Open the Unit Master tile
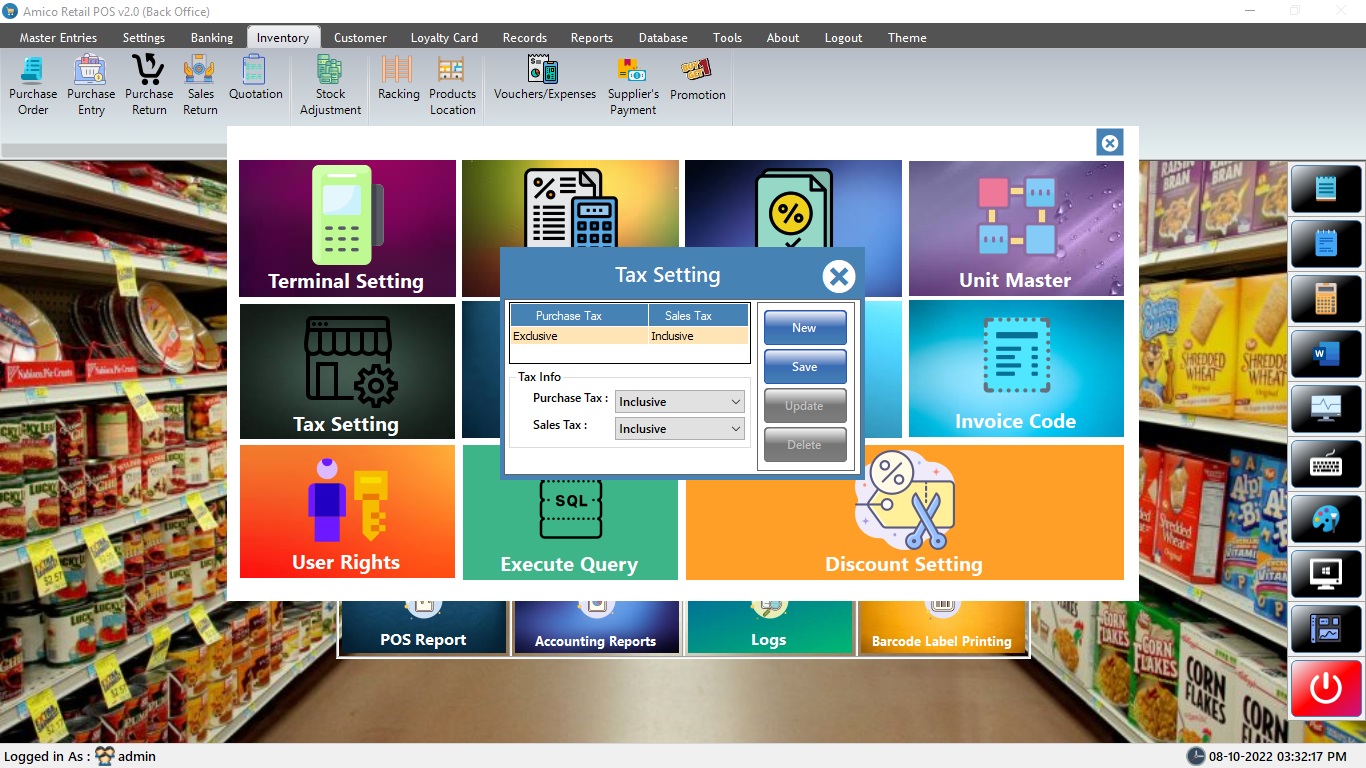The image size is (1366, 768). [x=1015, y=229]
